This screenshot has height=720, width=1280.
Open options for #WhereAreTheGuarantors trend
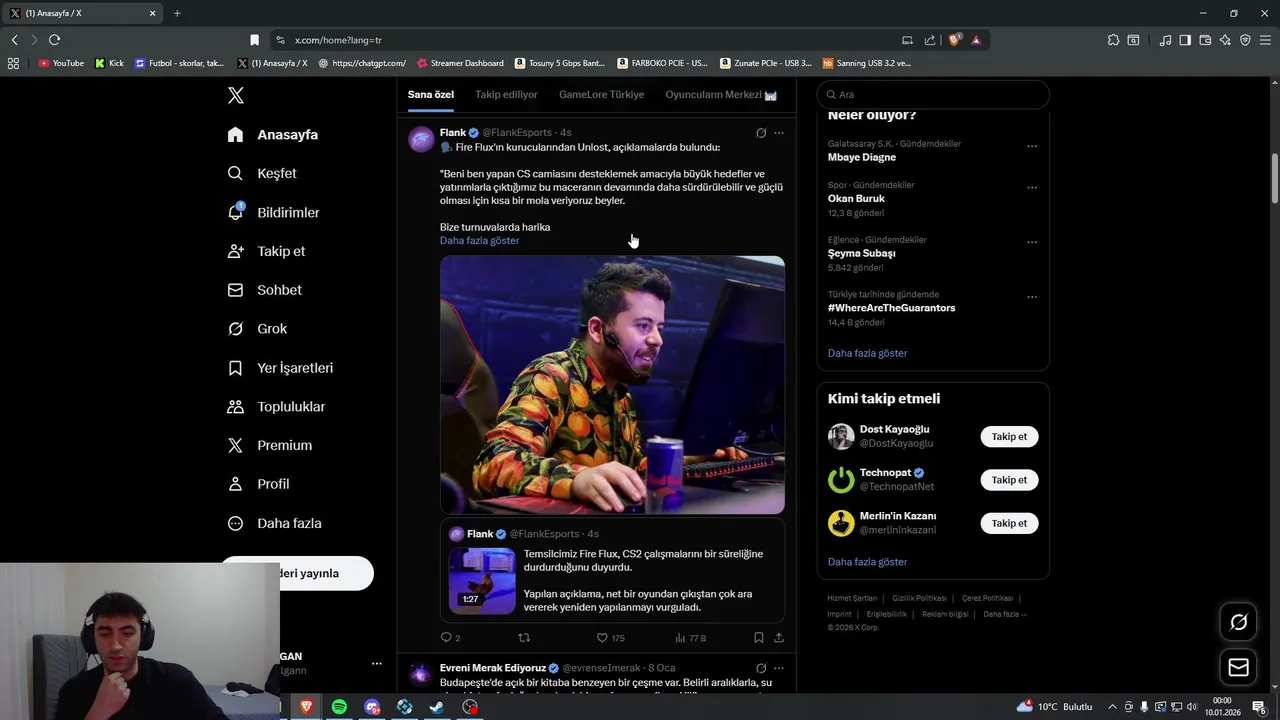coord(1032,298)
